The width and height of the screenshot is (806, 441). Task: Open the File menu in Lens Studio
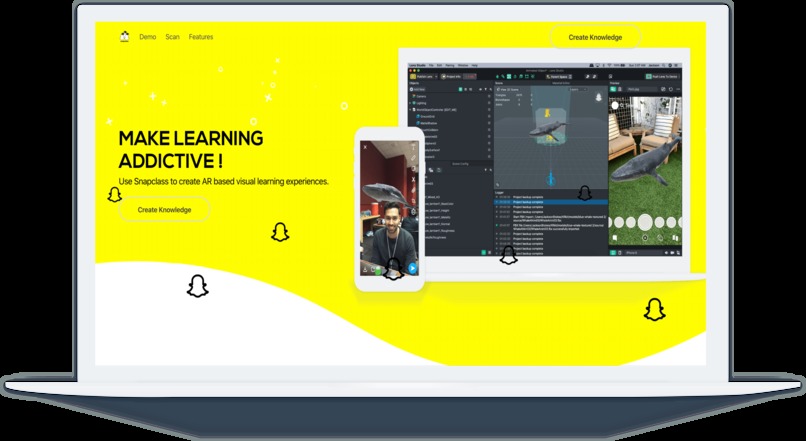tap(431, 65)
